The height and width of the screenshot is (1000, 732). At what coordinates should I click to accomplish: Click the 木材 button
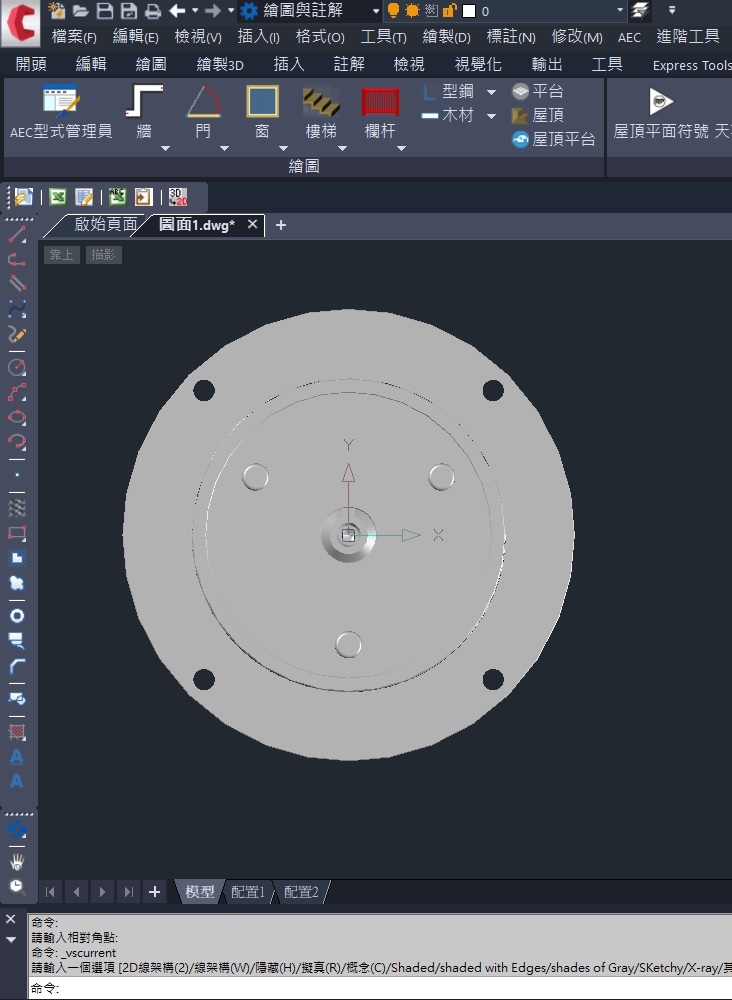click(448, 115)
